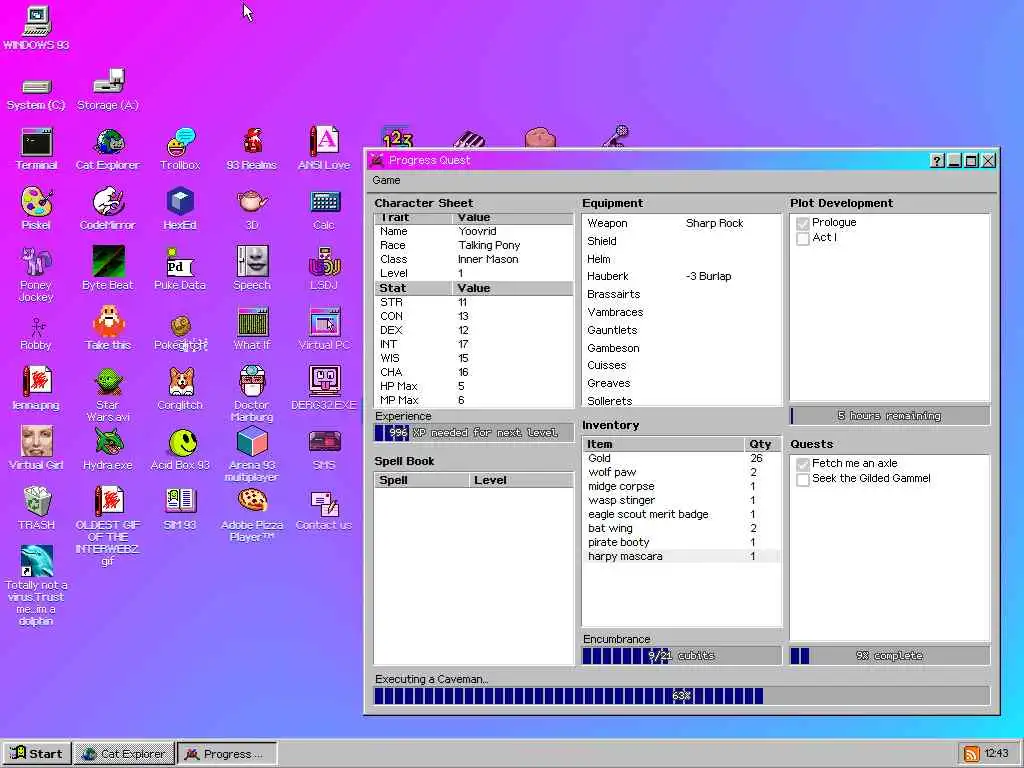Open the What If icon
1024x768 pixels.
click(x=252, y=328)
